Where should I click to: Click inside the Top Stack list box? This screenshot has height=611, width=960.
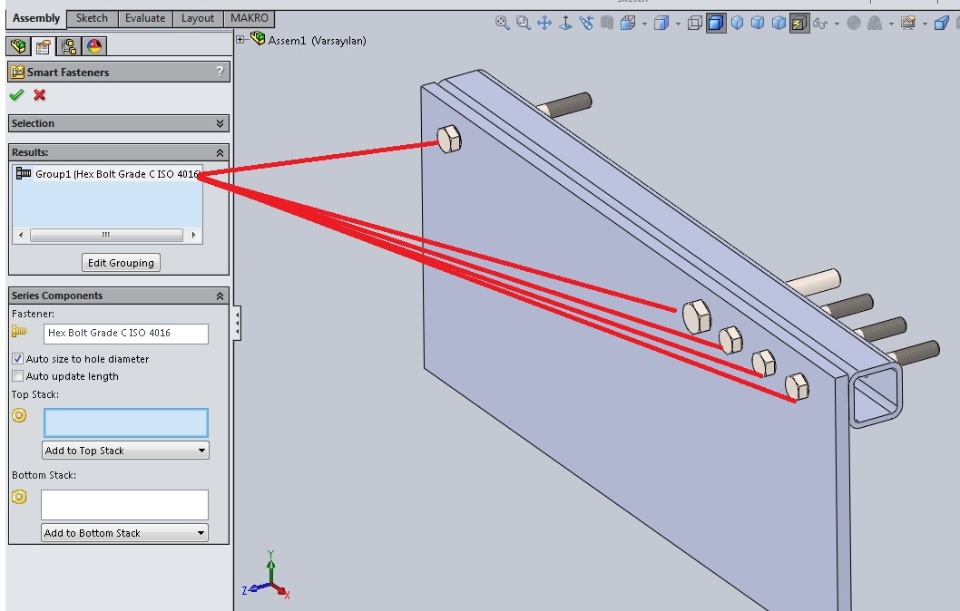126,422
